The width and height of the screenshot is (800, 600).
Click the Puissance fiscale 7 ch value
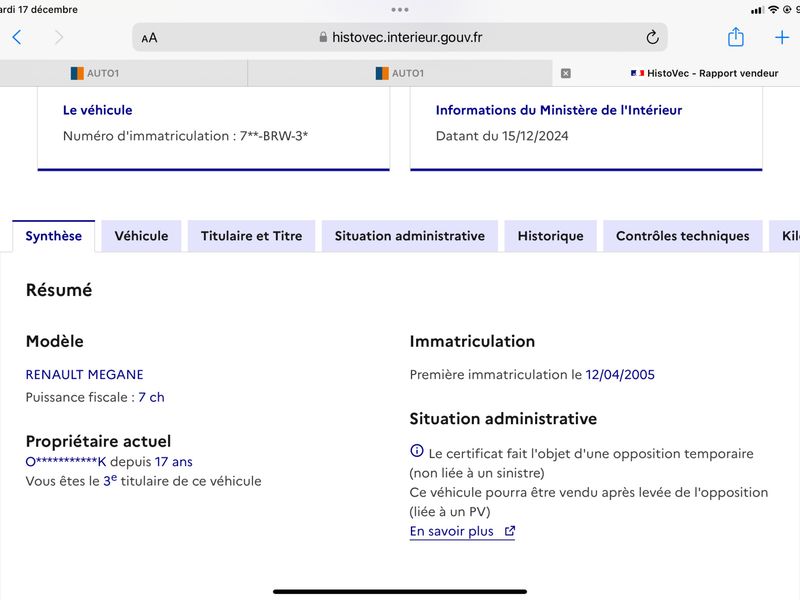pos(152,397)
